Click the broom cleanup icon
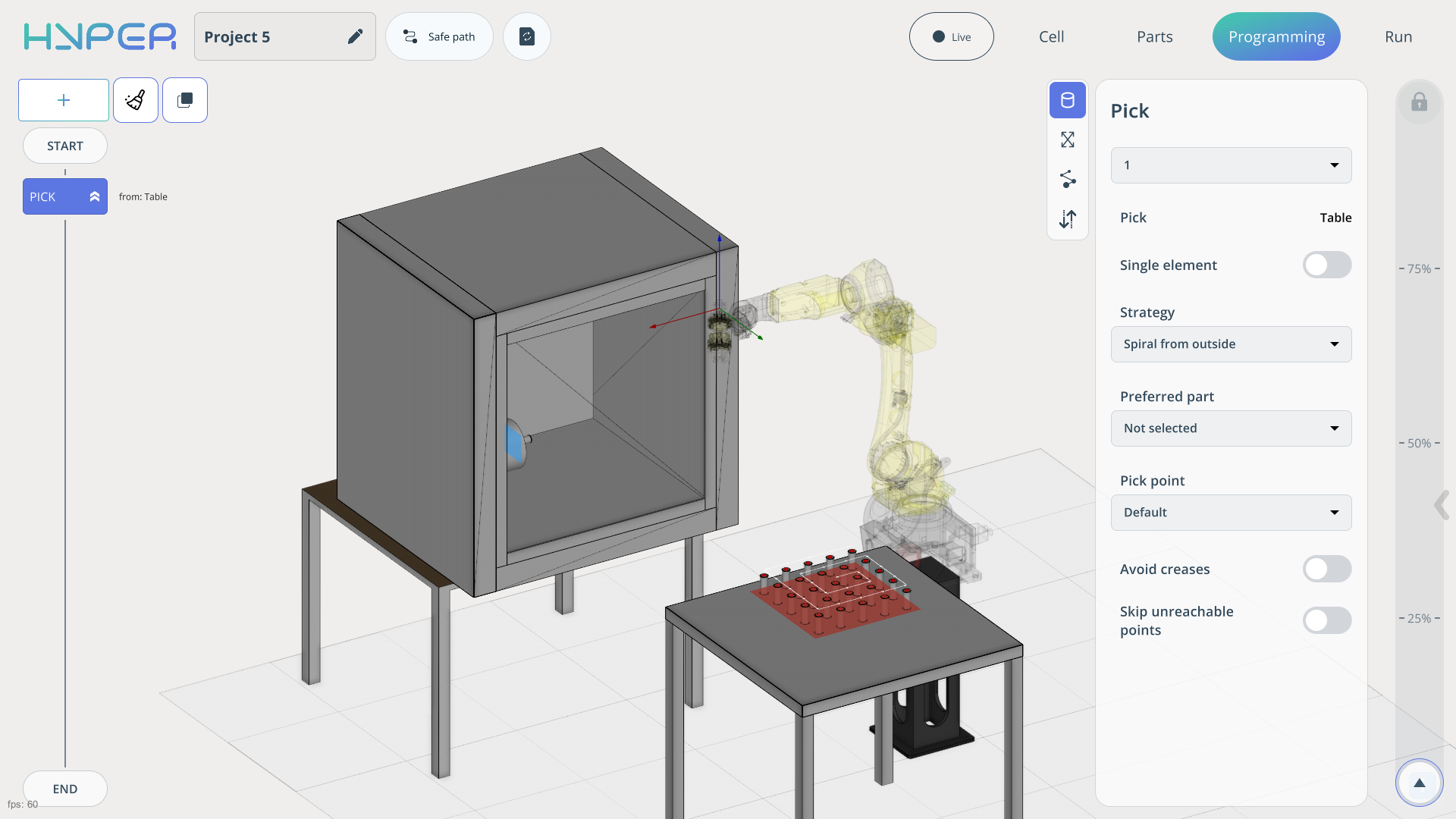The height and width of the screenshot is (819, 1456). point(136,100)
